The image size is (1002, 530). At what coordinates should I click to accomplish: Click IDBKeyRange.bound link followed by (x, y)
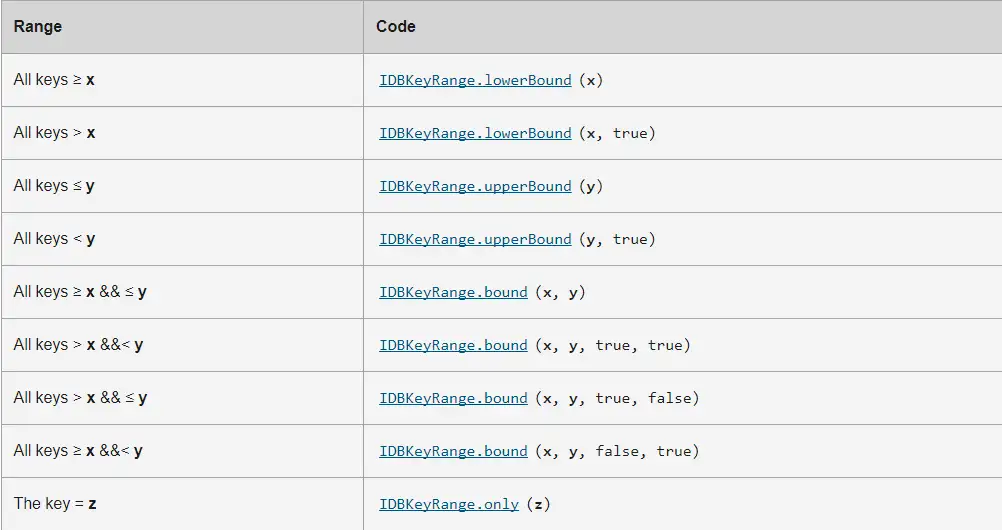(453, 293)
